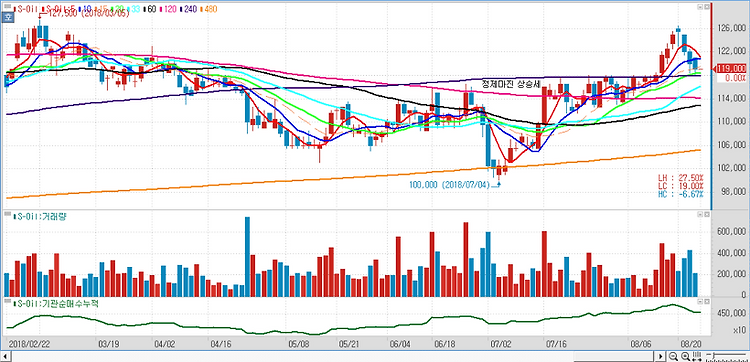Minimize the 기관순매수누적 panel
The image size is (750, 362).
point(699,302)
